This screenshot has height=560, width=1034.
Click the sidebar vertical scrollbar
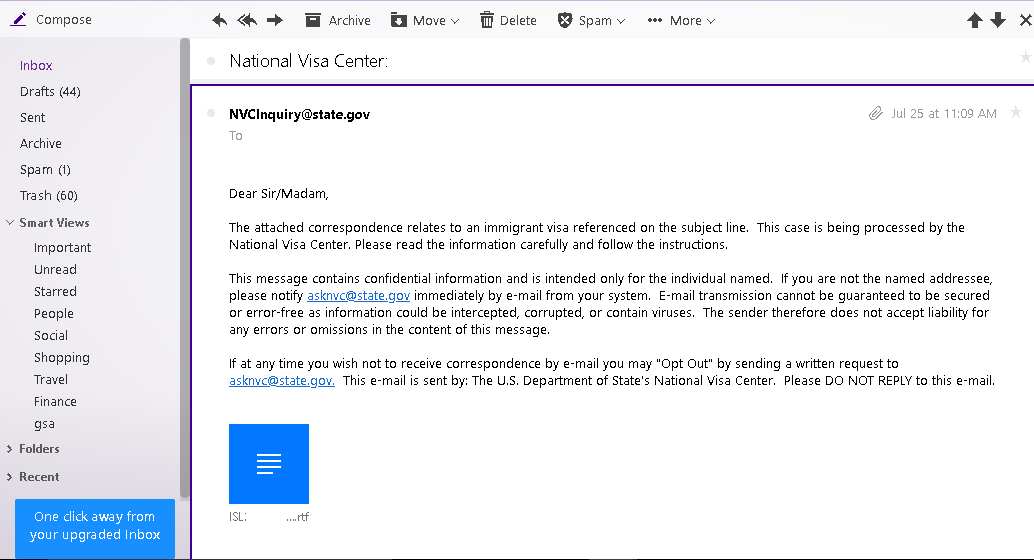click(x=185, y=267)
